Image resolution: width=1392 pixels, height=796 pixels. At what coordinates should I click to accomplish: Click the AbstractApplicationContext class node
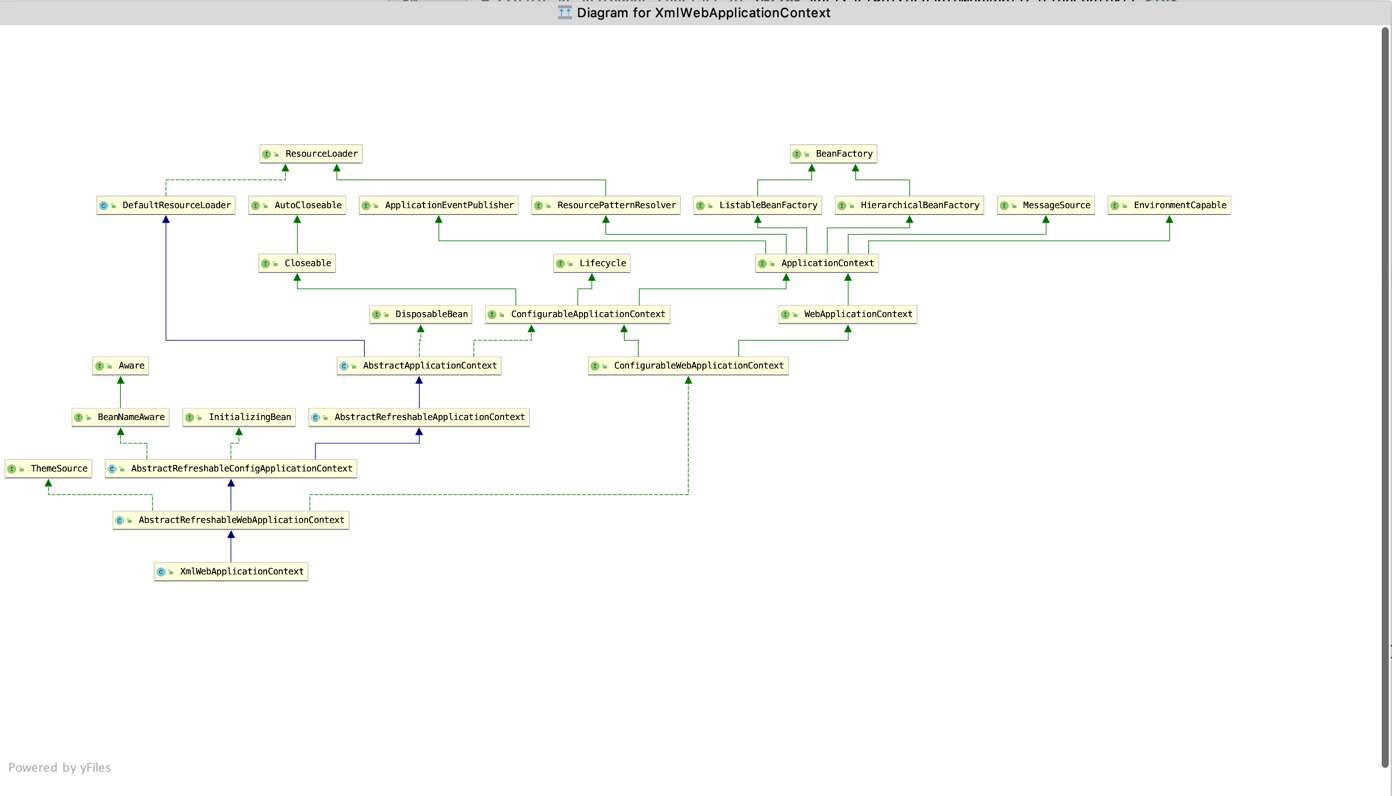click(x=419, y=366)
